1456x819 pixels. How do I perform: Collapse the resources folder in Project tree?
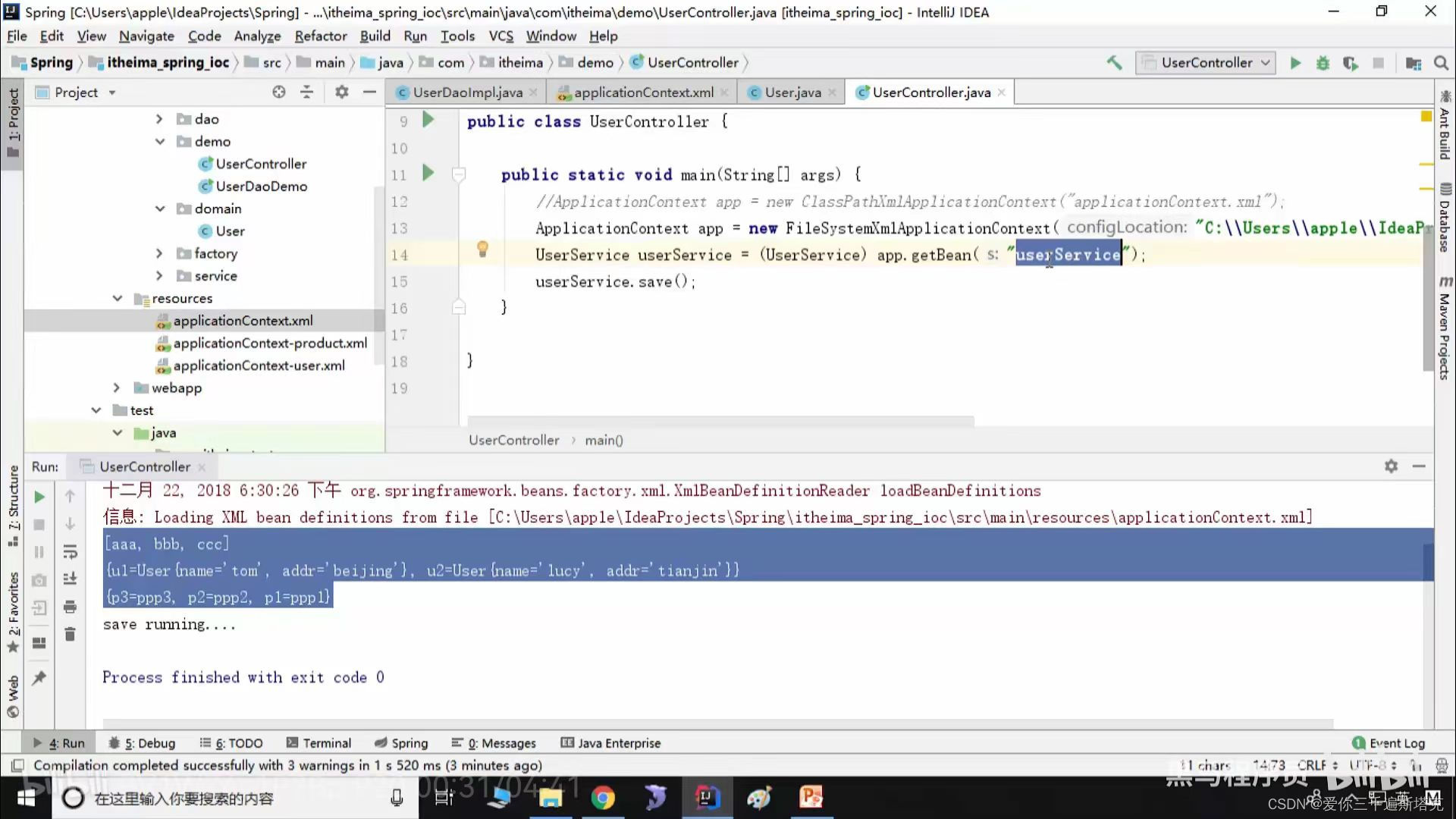point(118,298)
